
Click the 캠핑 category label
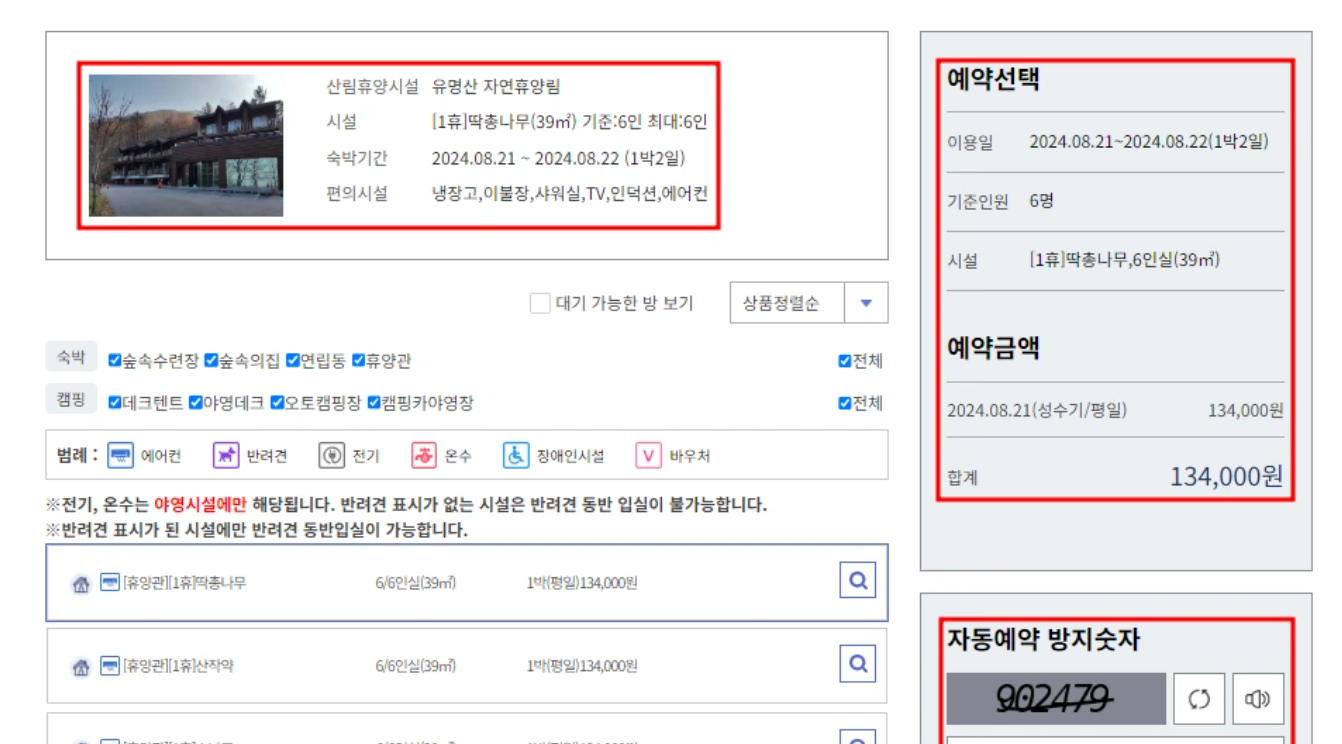(71, 398)
